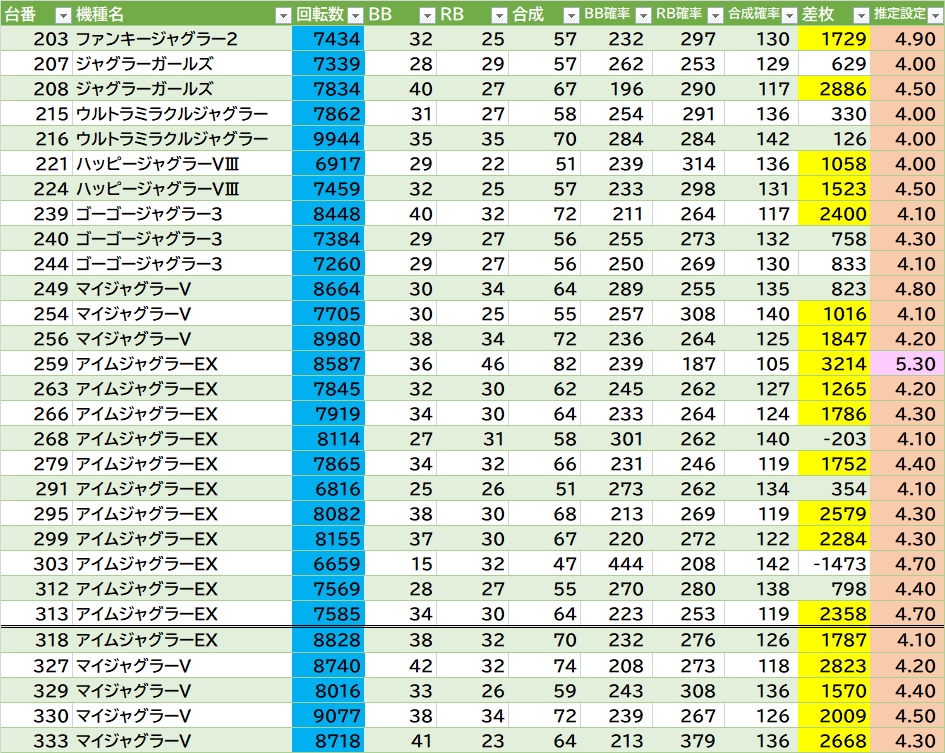Select the 差枚 cell 2886
Image resolution: width=945 pixels, height=753 pixels.
[x=834, y=89]
